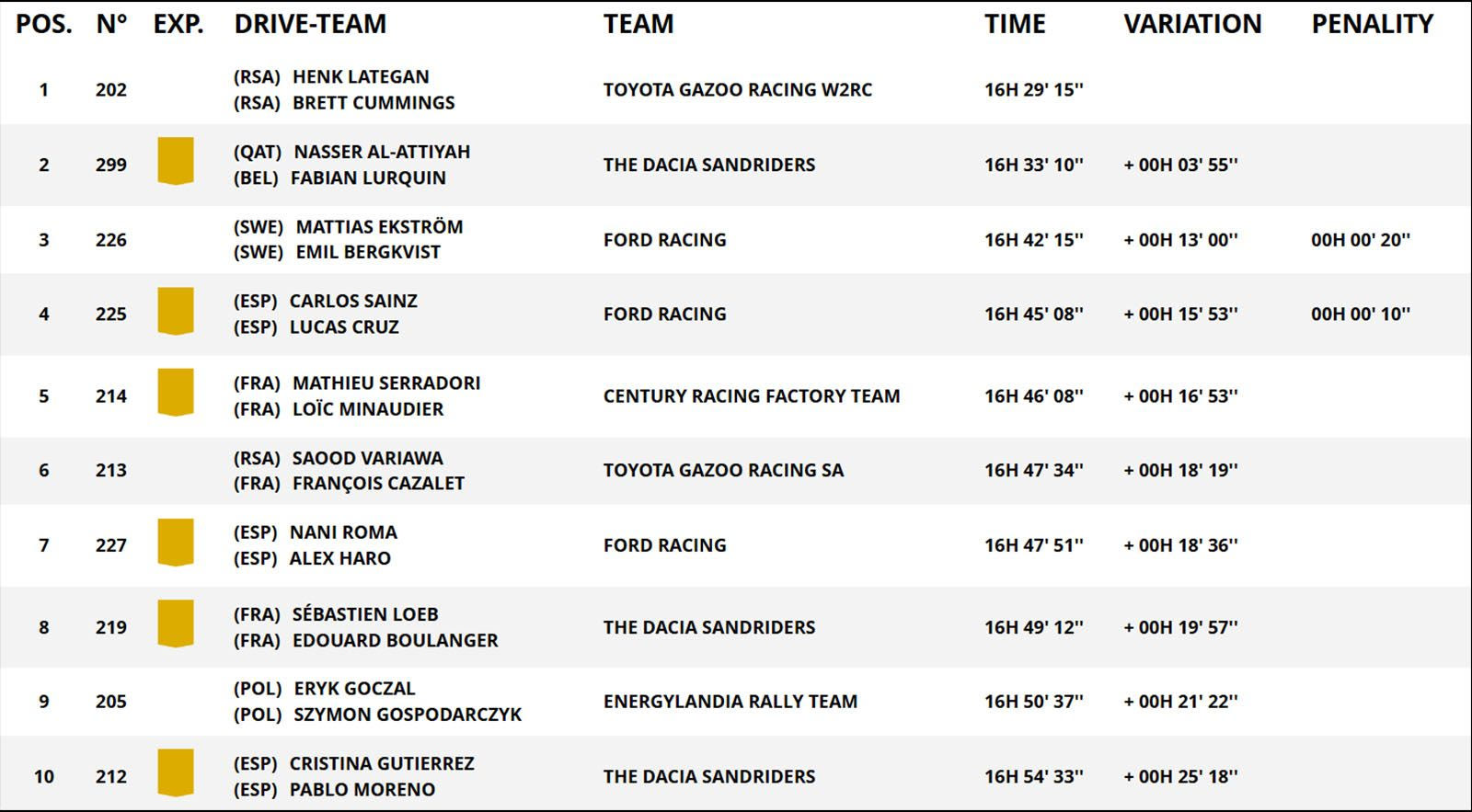Viewport: 1472px width, 812px height.
Task: Click the 00H 00' 20'' penalty value
Action: (x=1360, y=240)
